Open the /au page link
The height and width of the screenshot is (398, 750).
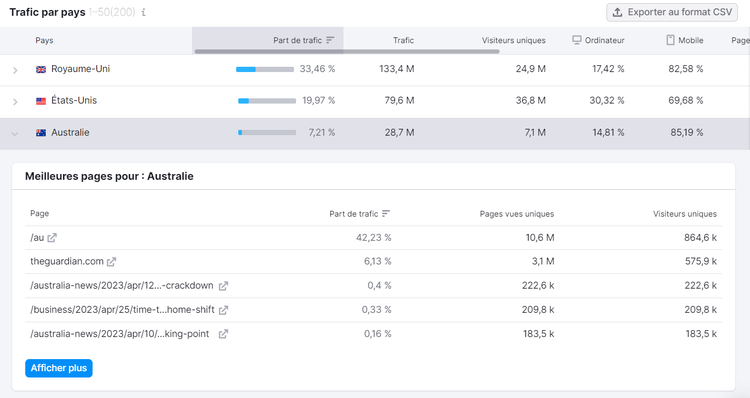coord(37,237)
